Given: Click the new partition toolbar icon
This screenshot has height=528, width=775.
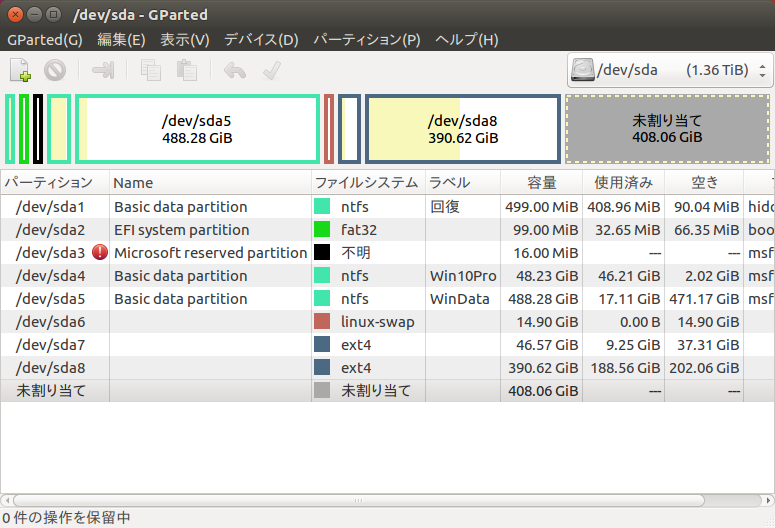Looking at the screenshot, I should pos(20,71).
